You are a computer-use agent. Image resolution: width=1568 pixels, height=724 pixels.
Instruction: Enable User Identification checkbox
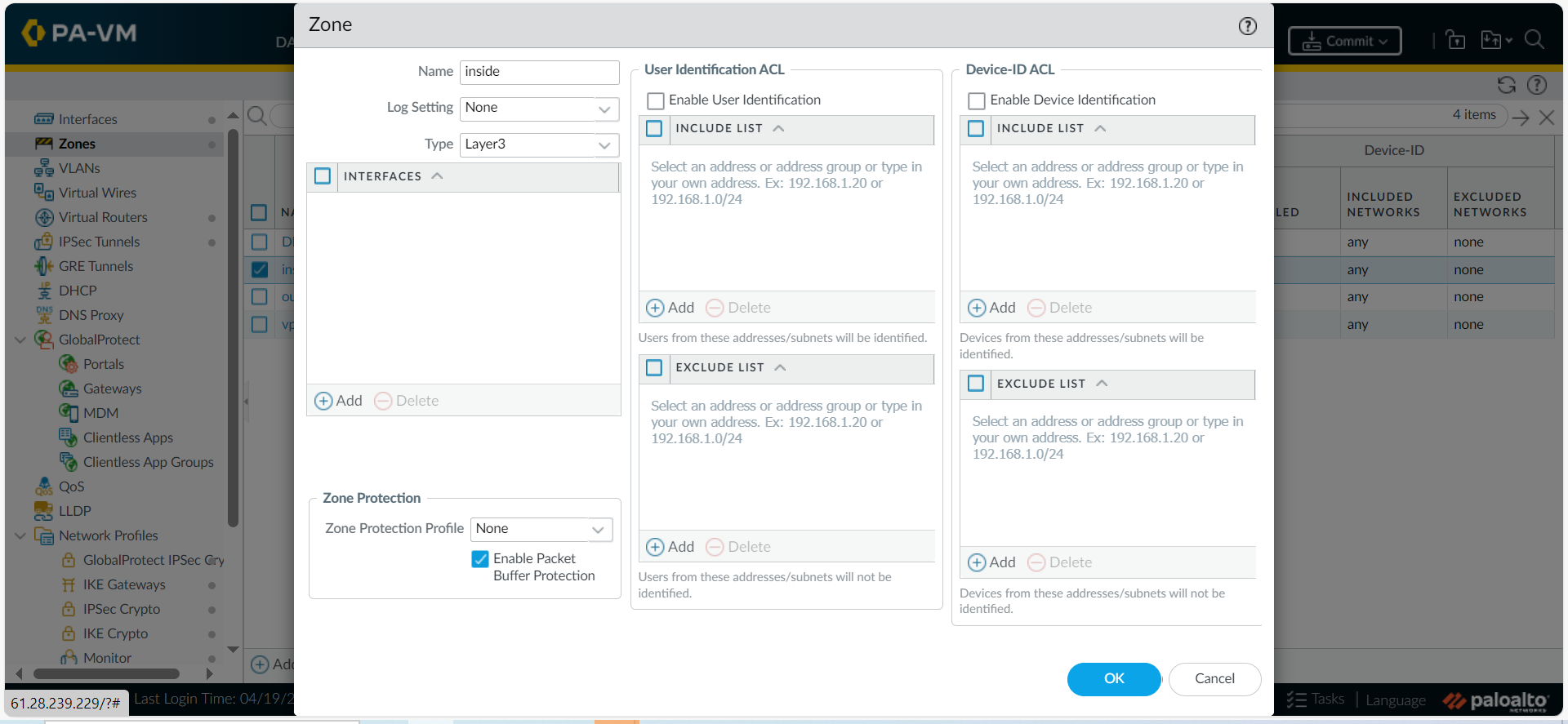[655, 100]
